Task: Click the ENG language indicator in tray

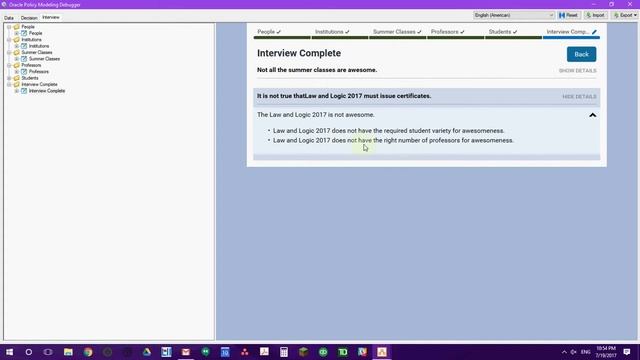Action: coord(585,352)
